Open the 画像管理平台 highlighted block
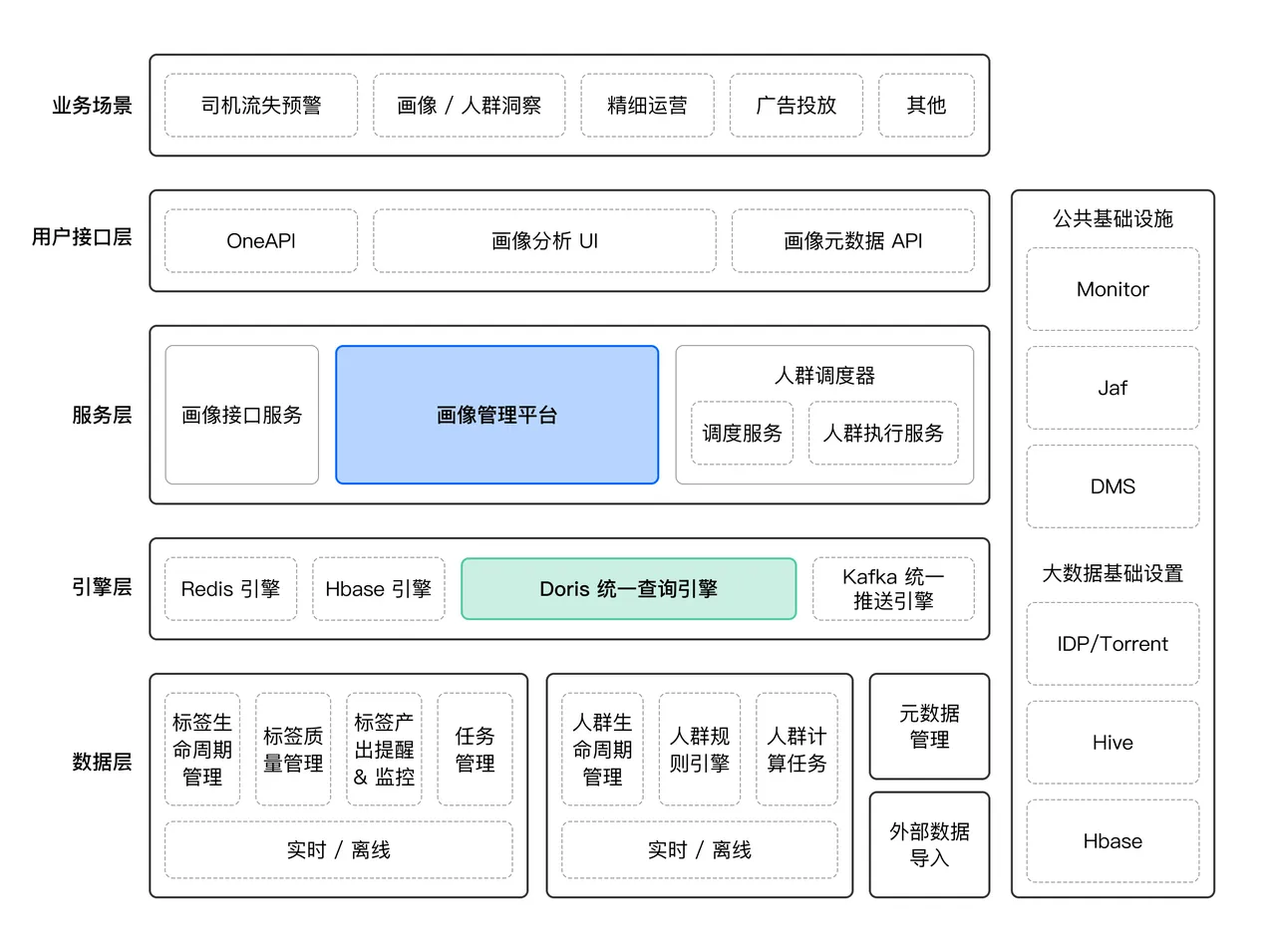Screen dimensions: 1276x952 coord(496,415)
